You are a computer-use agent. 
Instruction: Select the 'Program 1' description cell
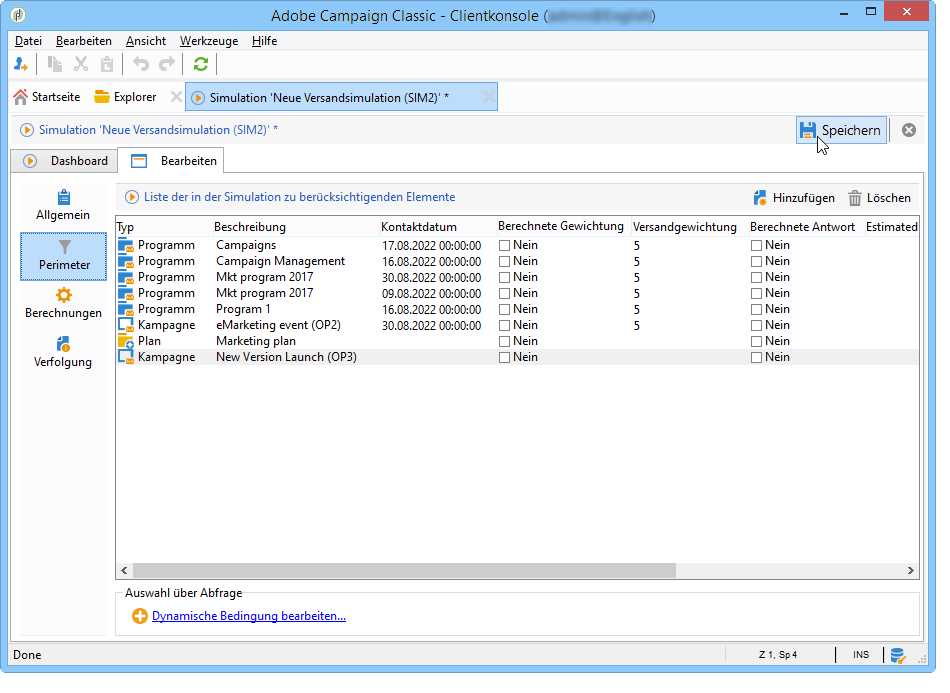(x=243, y=309)
